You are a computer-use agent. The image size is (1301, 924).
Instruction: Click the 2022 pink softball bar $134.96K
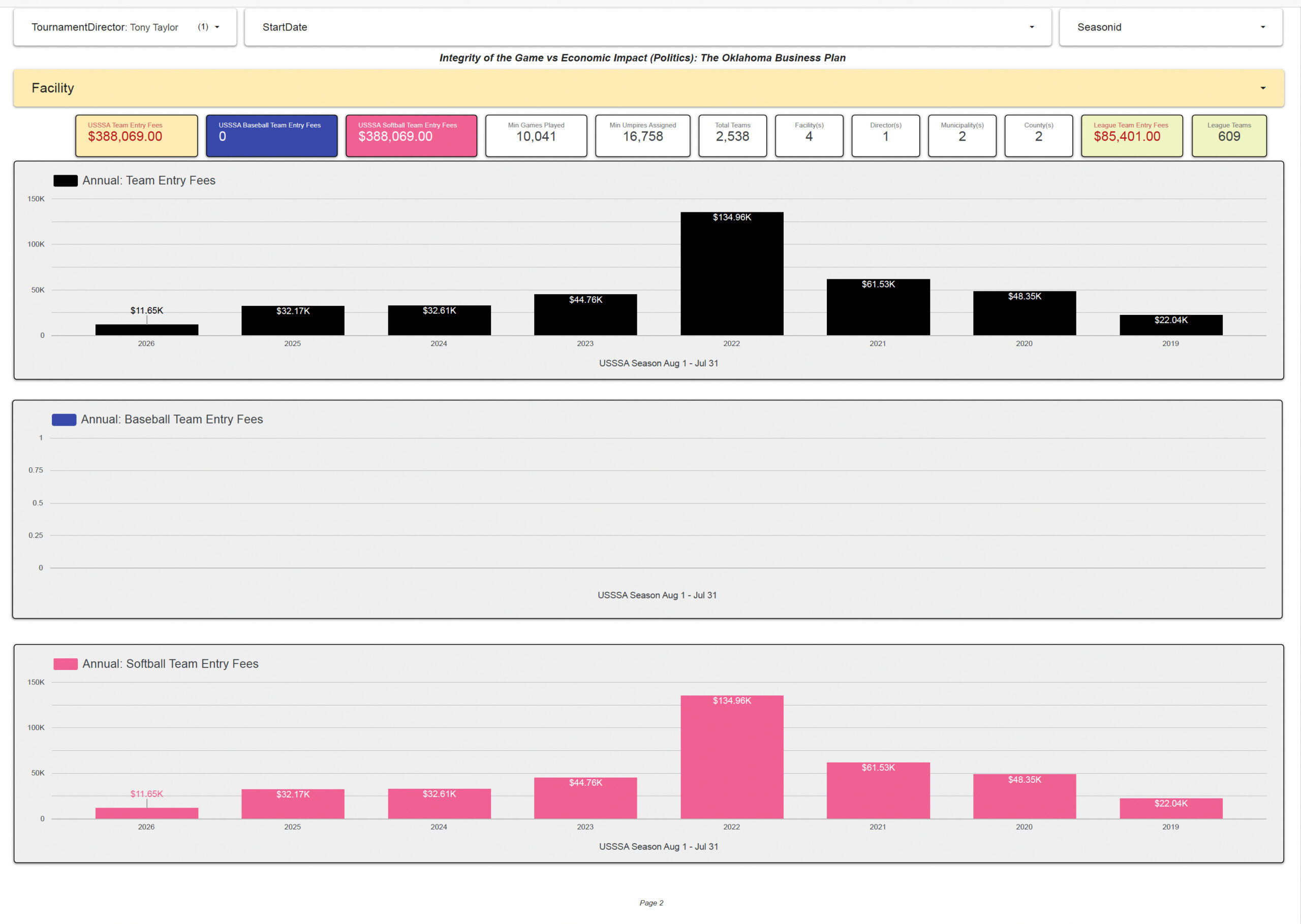pyautogui.click(x=732, y=757)
